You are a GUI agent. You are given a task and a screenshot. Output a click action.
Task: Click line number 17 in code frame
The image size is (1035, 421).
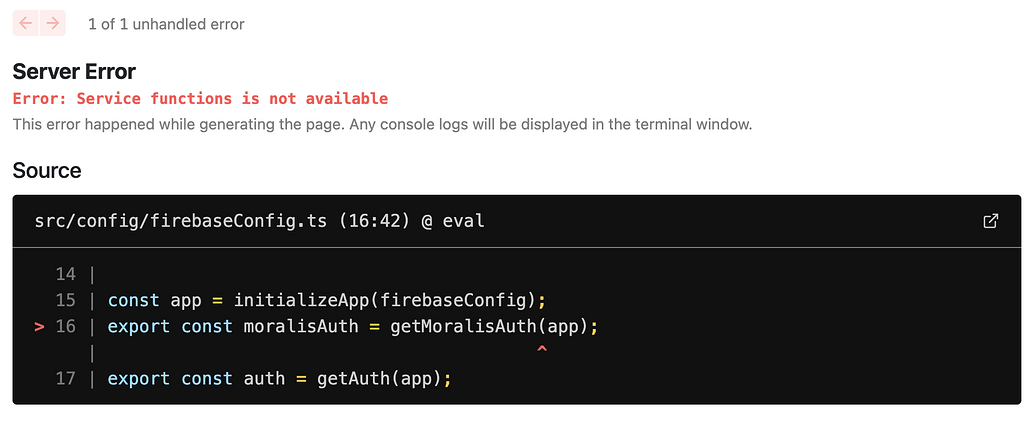(x=66, y=379)
